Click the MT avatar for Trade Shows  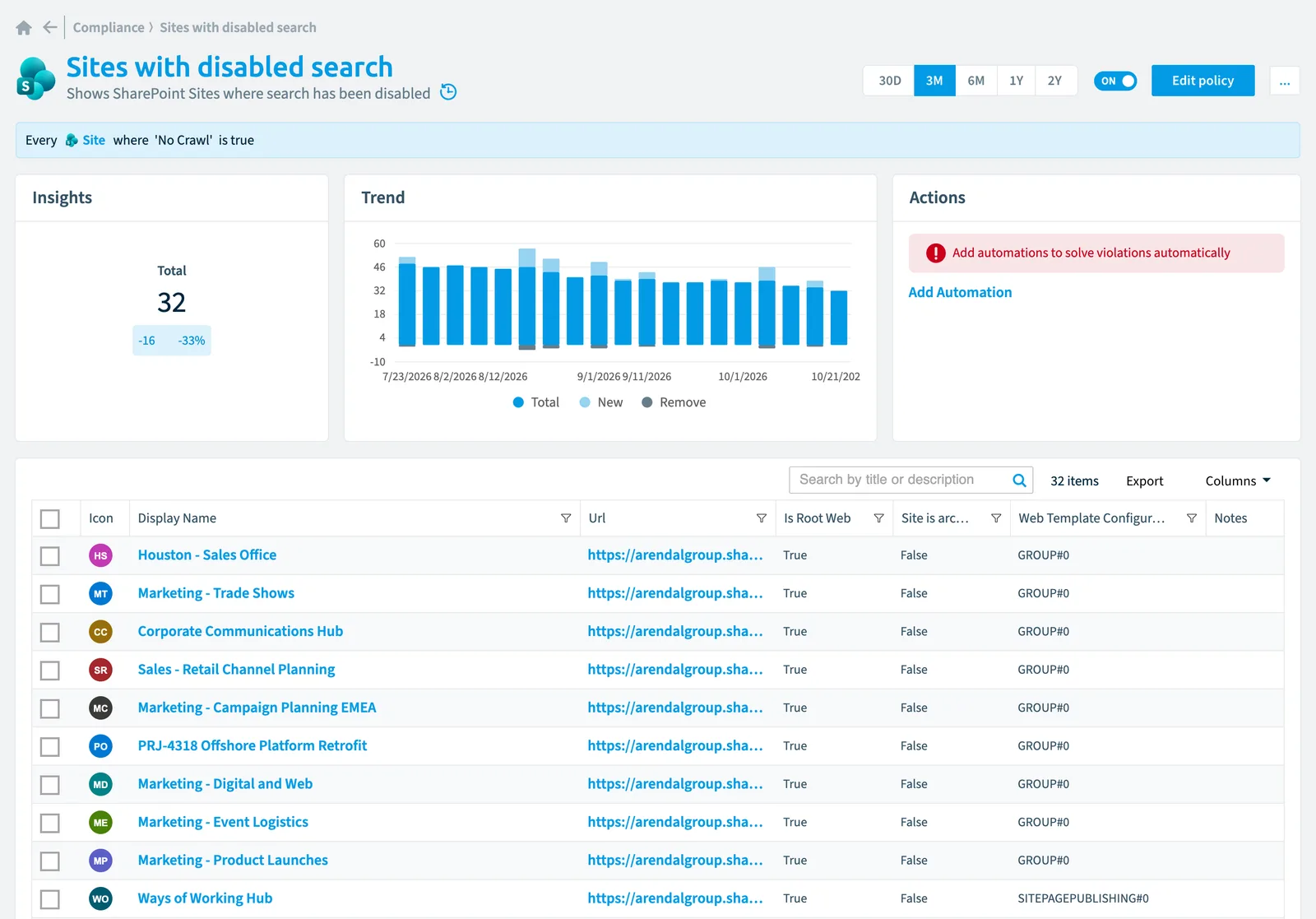(x=100, y=593)
